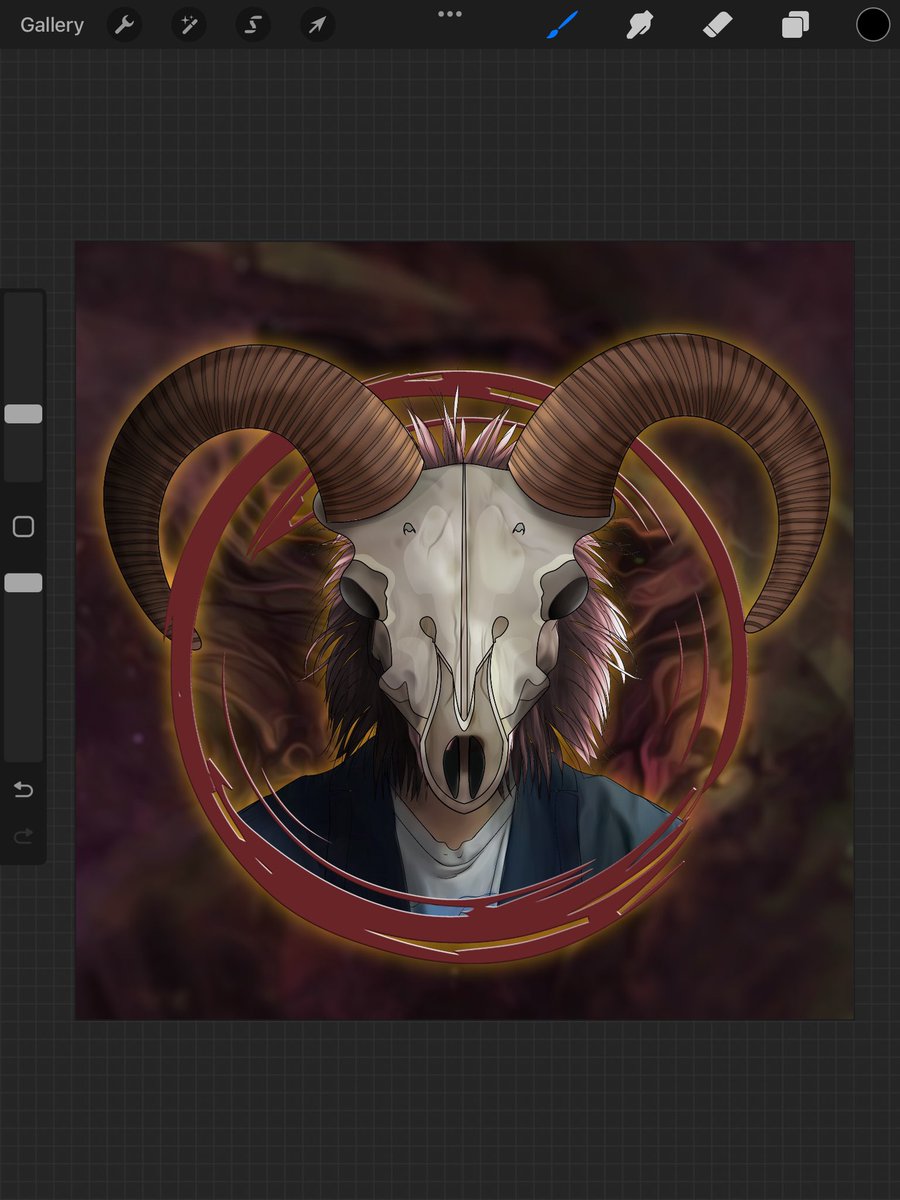
Task: Tap the square Modify button in sidebar
Action: click(23, 527)
